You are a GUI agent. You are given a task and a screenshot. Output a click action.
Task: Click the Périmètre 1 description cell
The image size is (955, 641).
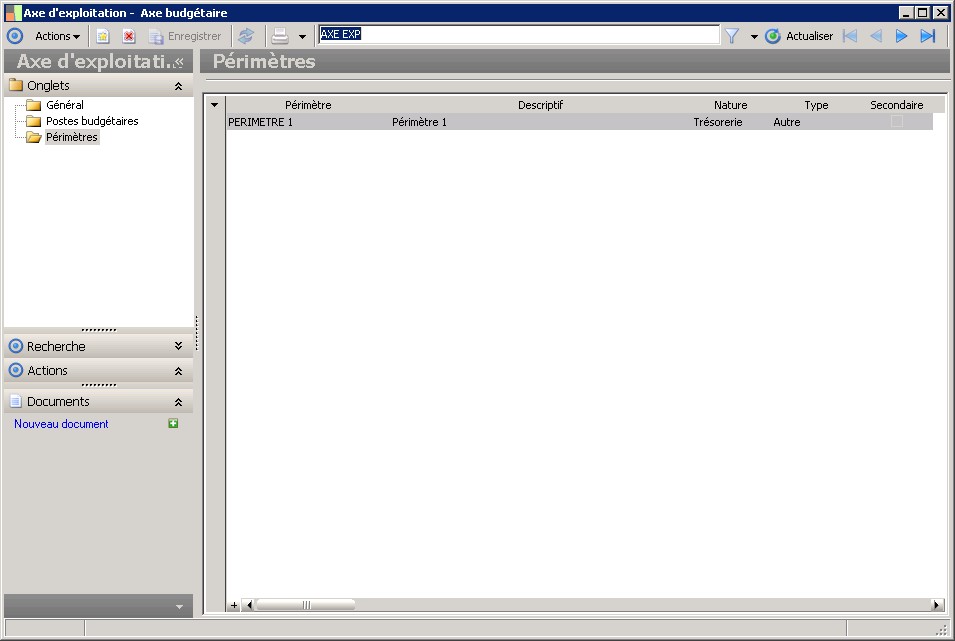[540, 122]
